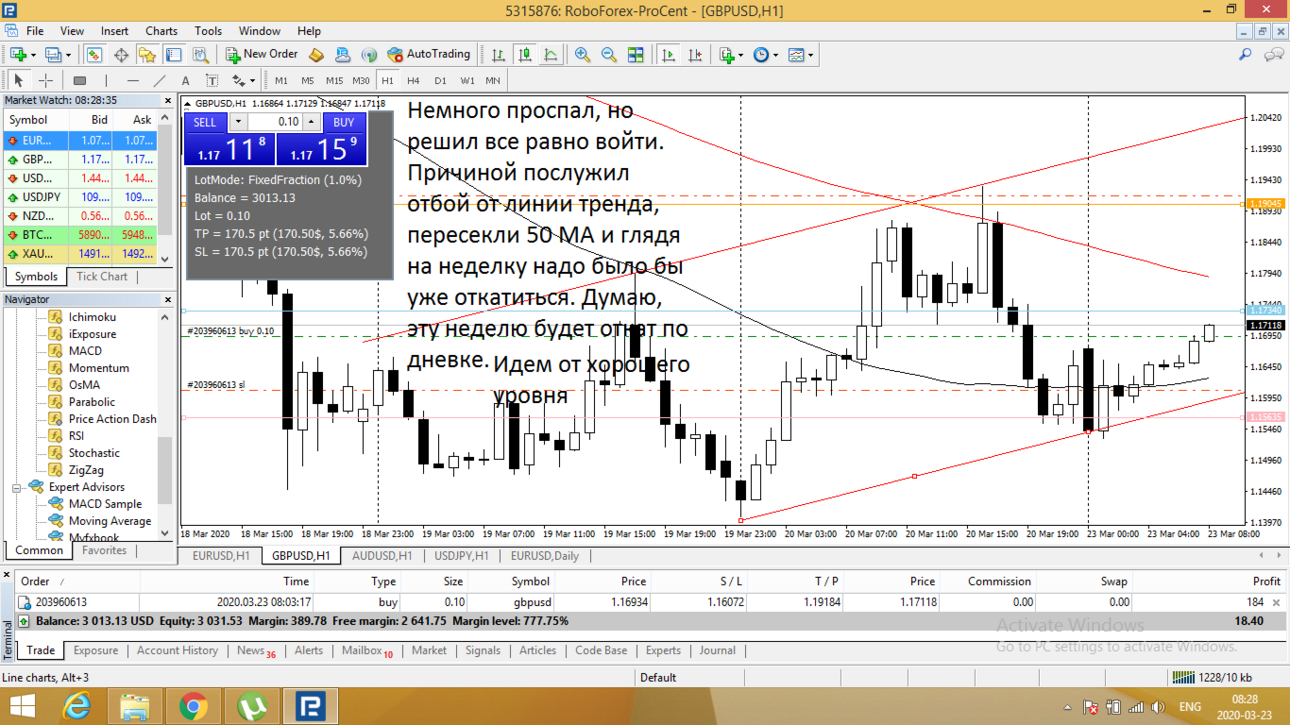Open the arrows objects dropdown
This screenshot has width=1290, height=725.
[243, 80]
